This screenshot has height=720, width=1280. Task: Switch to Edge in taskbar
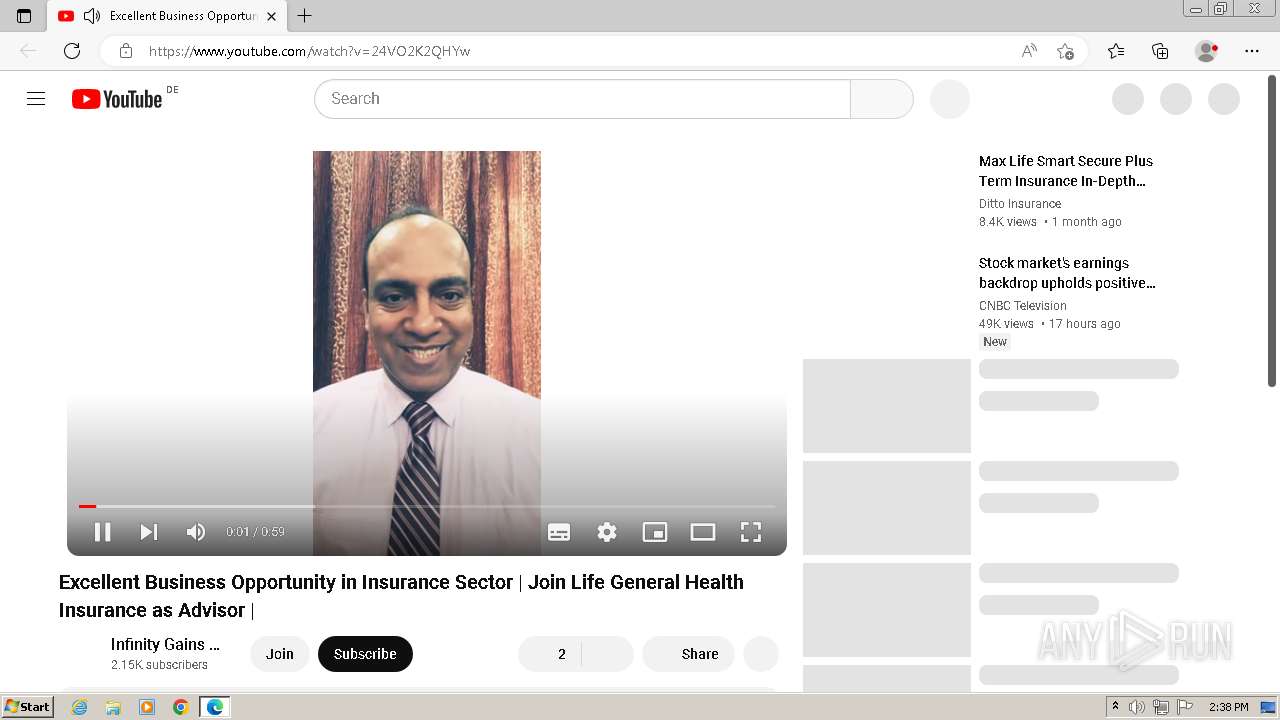(x=215, y=707)
